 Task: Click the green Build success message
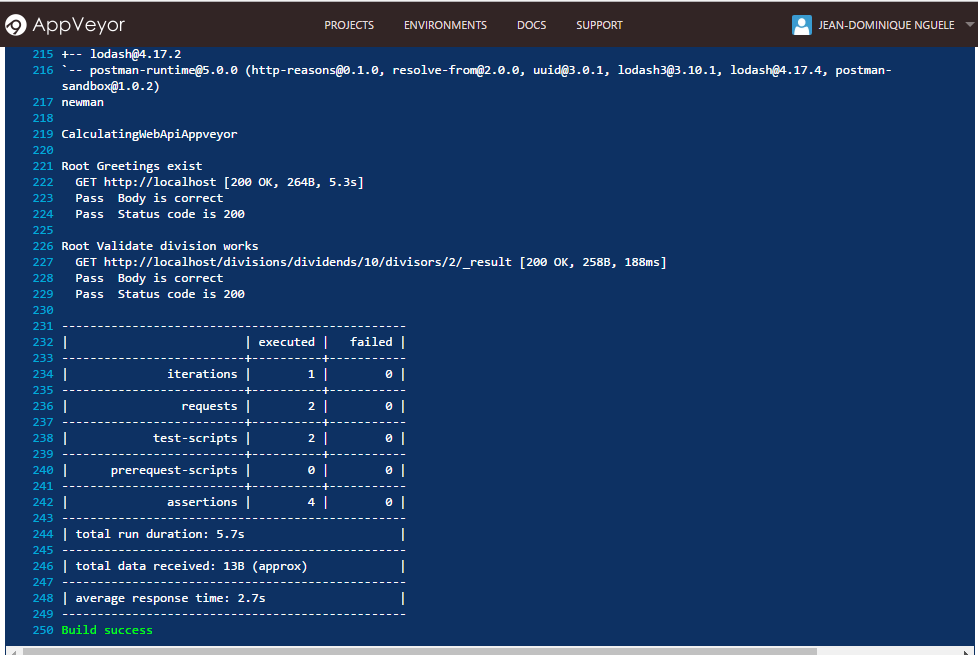coord(107,630)
